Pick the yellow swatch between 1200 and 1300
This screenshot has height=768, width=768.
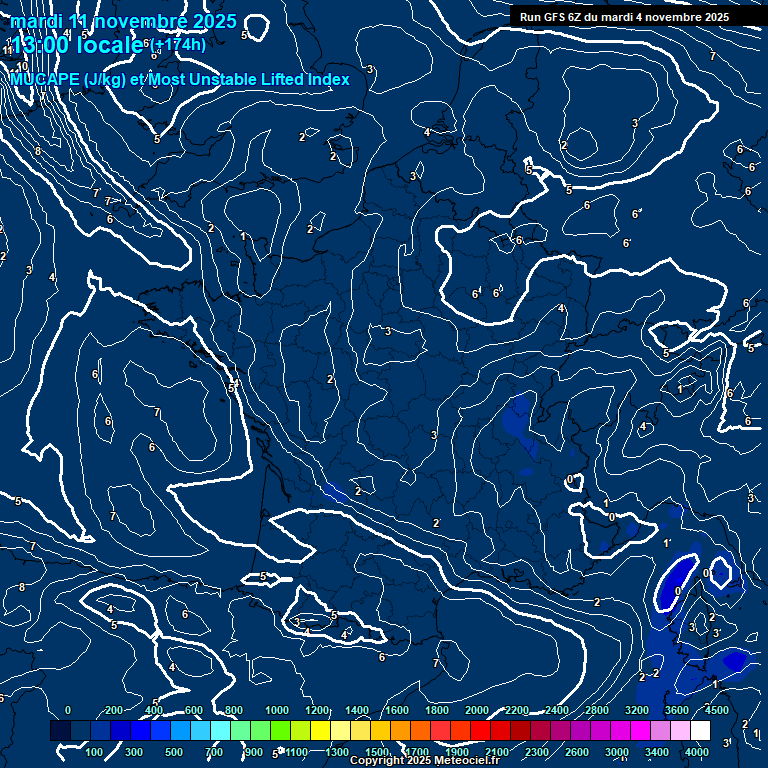tap(321, 730)
